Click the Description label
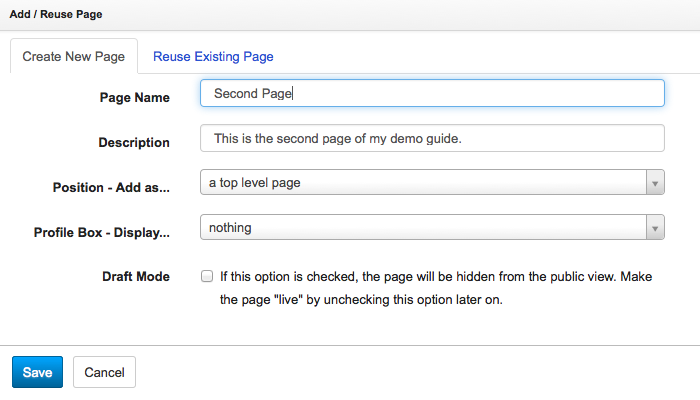This screenshot has width=700, height=400. 134,142
